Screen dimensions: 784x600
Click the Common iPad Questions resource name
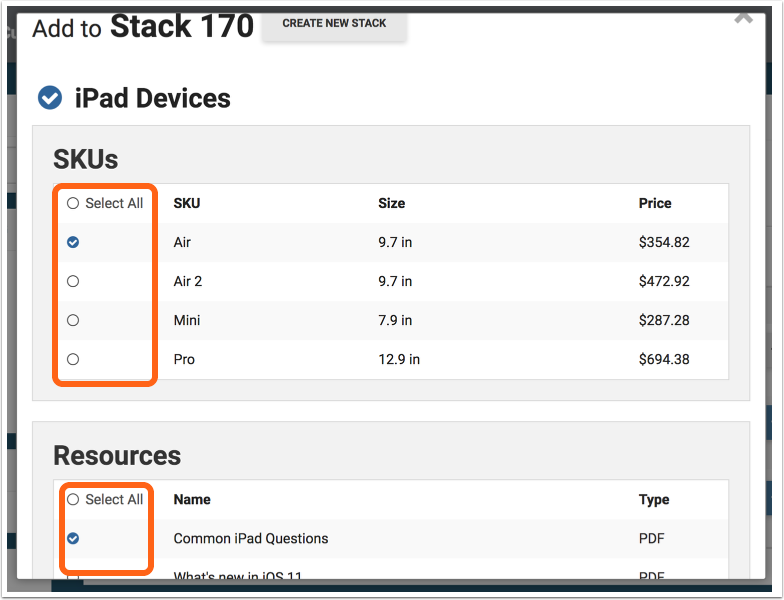point(251,538)
